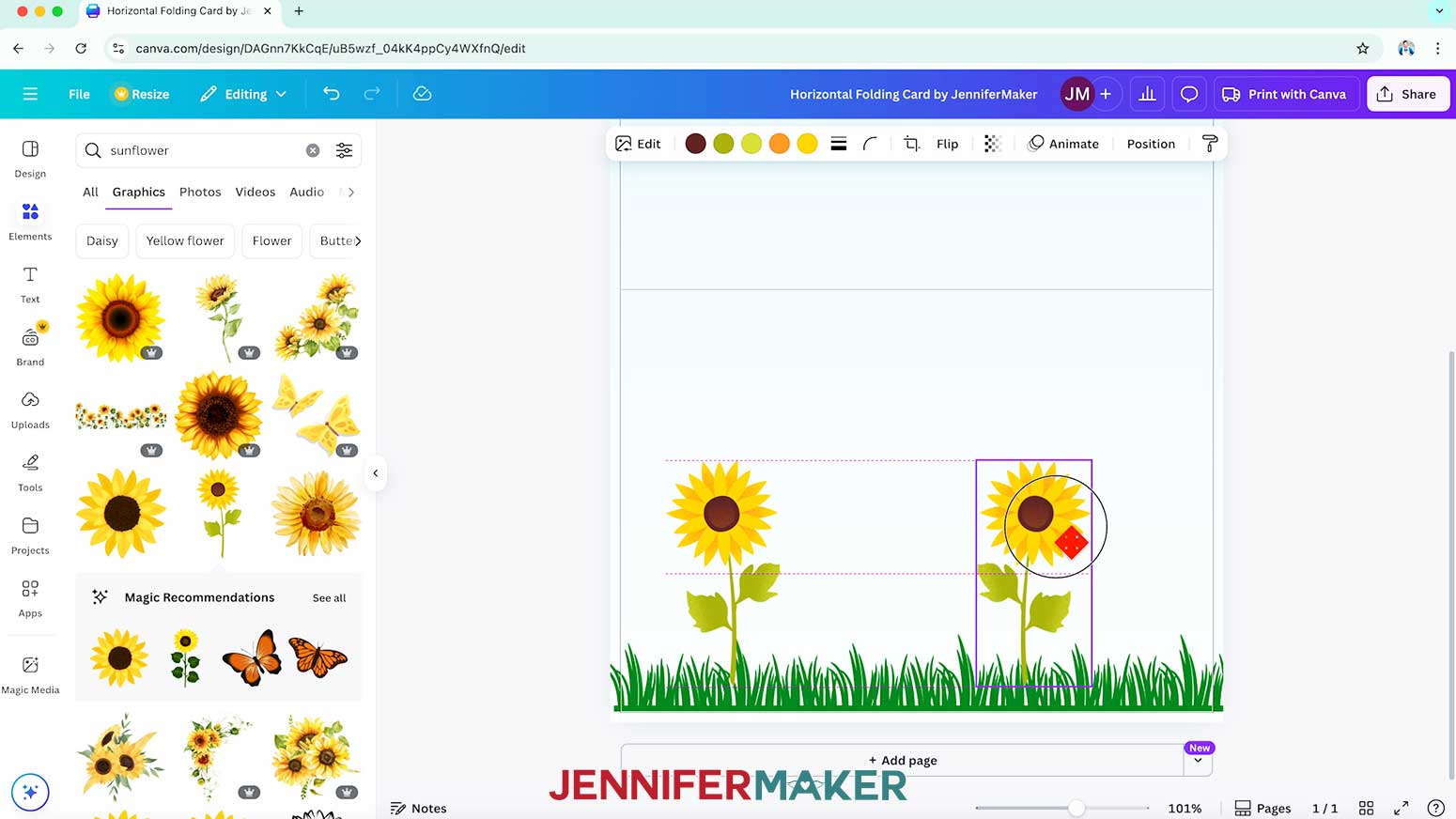Click the Add page button
The width and height of the screenshot is (1456, 819).
pos(902,761)
